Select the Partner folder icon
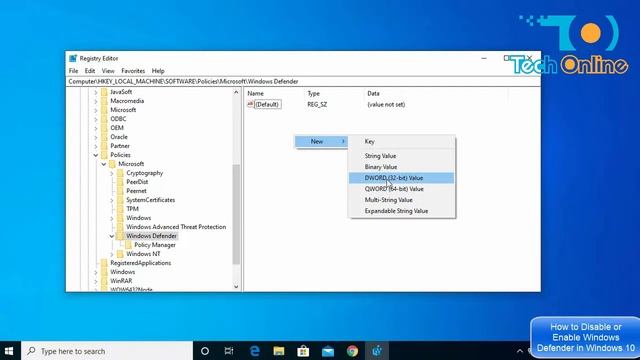Screen dimensions: 640x360 click(104, 146)
